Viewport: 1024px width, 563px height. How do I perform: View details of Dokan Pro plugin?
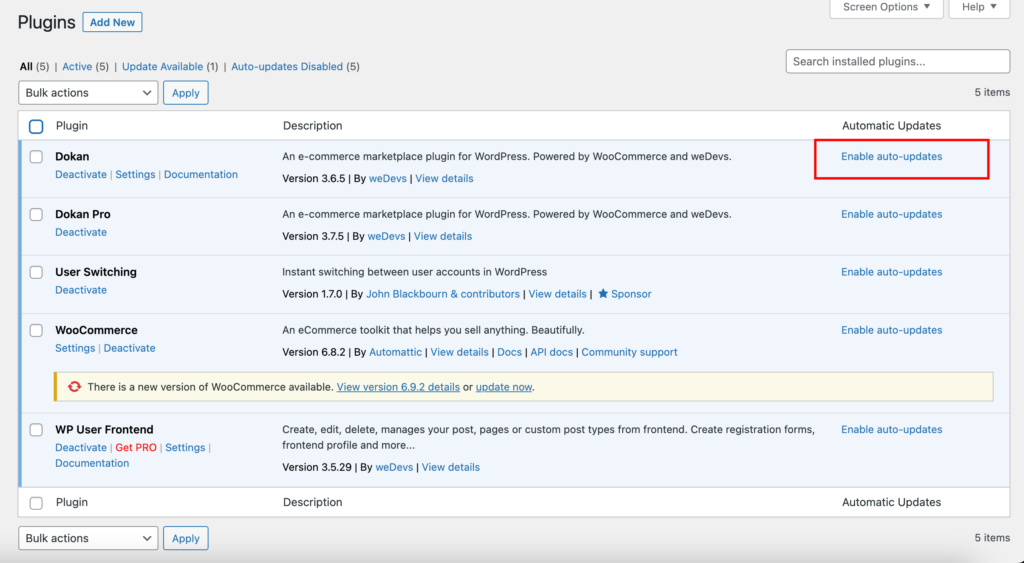(443, 236)
